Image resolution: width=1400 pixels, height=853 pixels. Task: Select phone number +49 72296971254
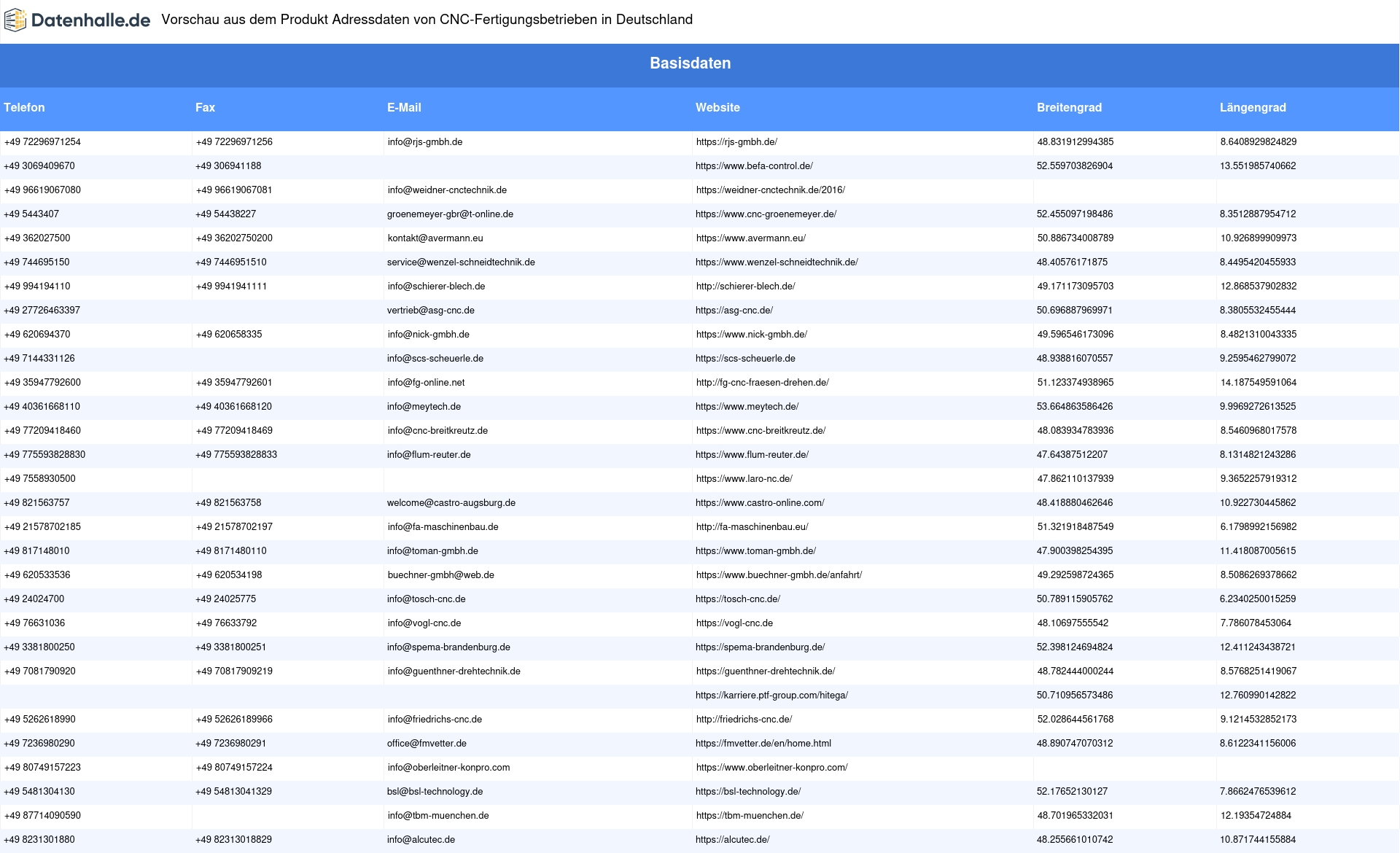point(42,142)
